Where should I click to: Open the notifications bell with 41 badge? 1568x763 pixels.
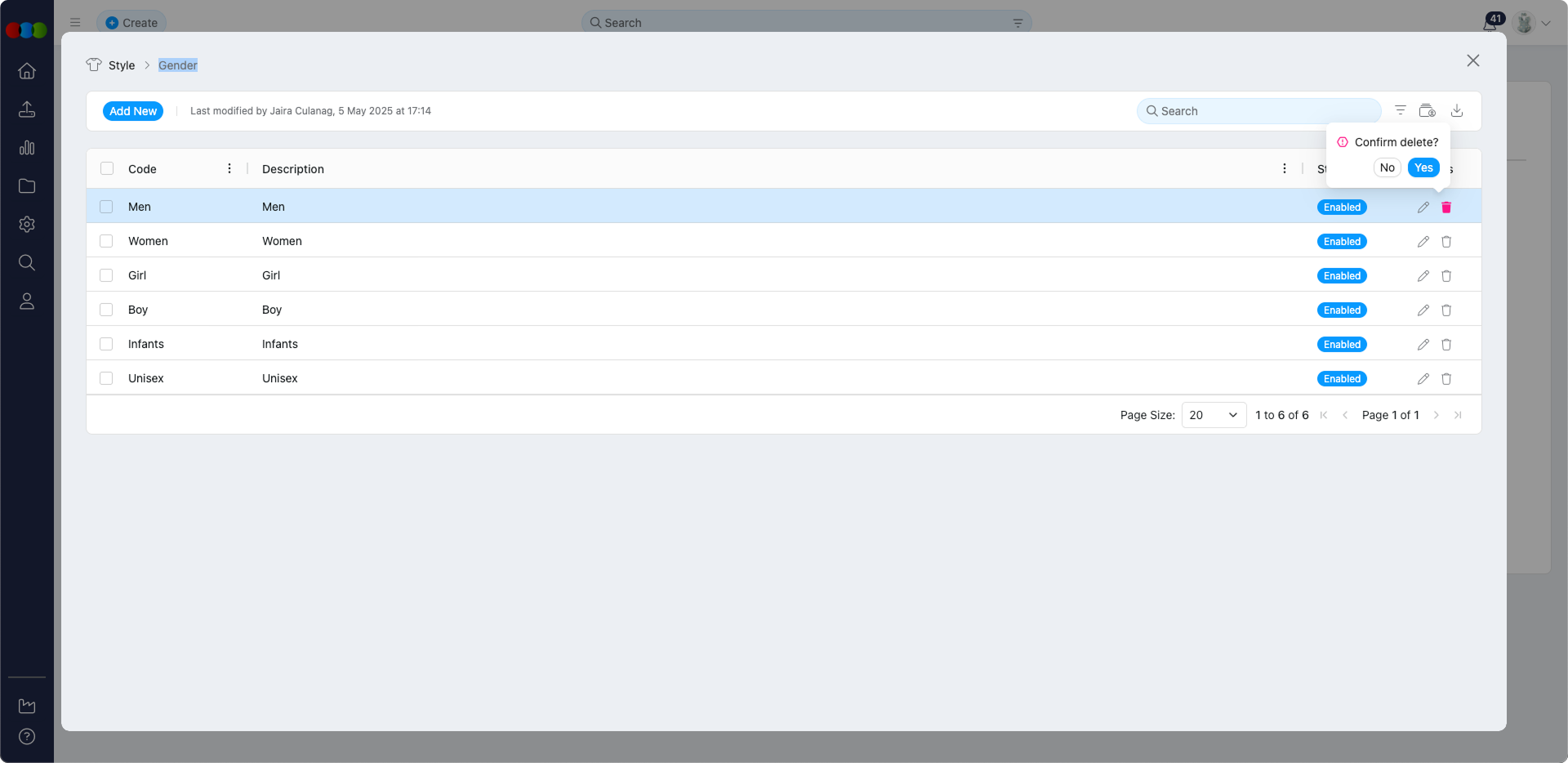point(1490,24)
